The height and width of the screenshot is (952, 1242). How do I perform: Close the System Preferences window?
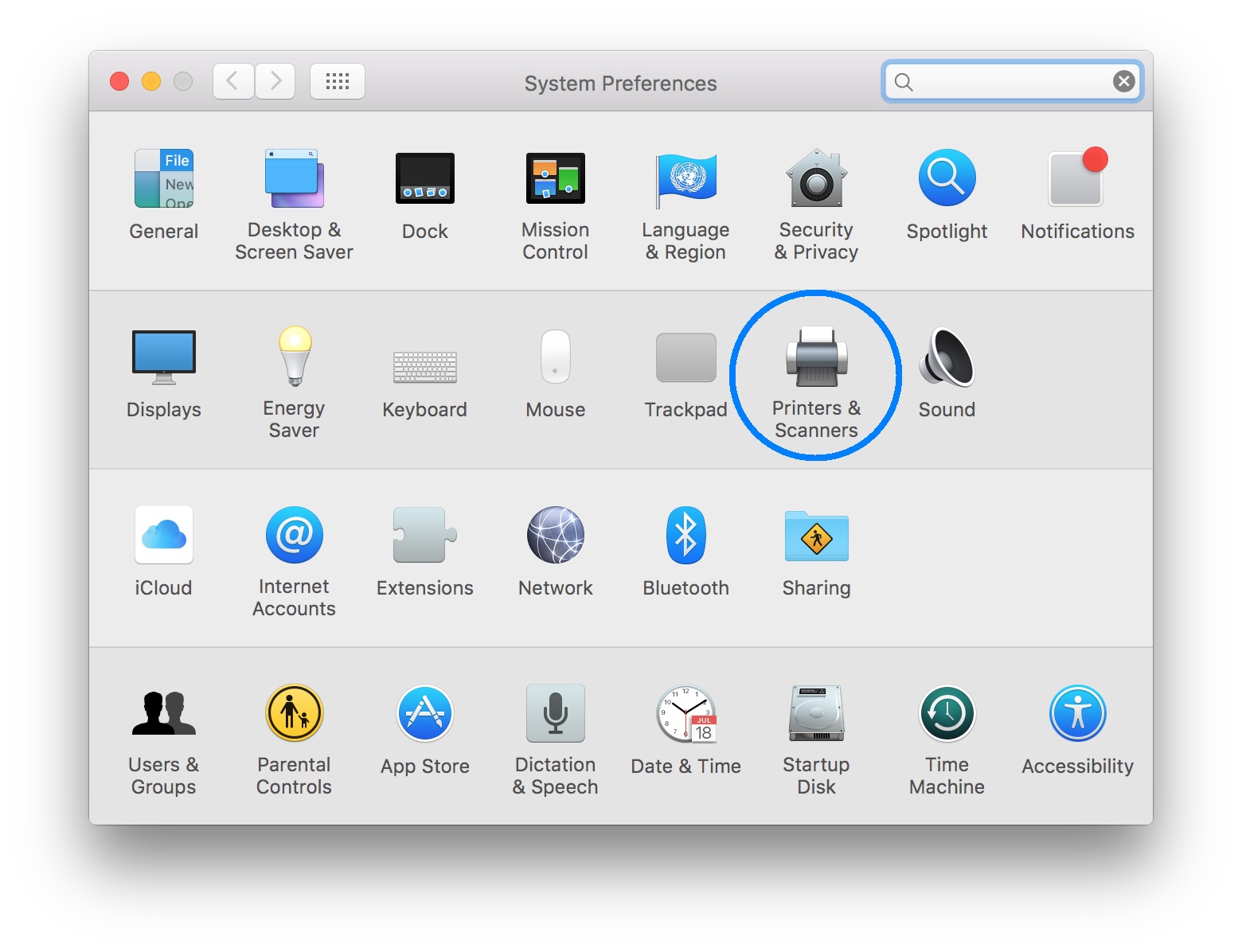pos(119,81)
